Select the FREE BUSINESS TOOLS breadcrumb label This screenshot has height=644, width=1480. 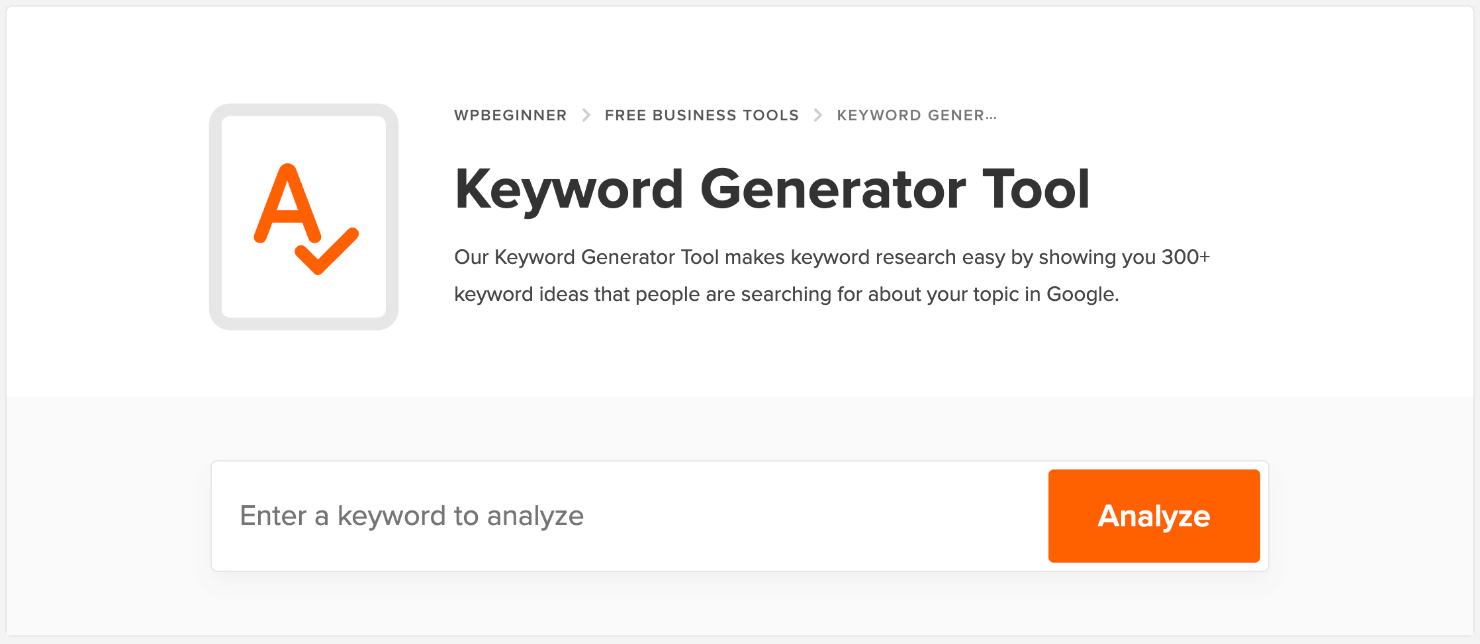[701, 114]
